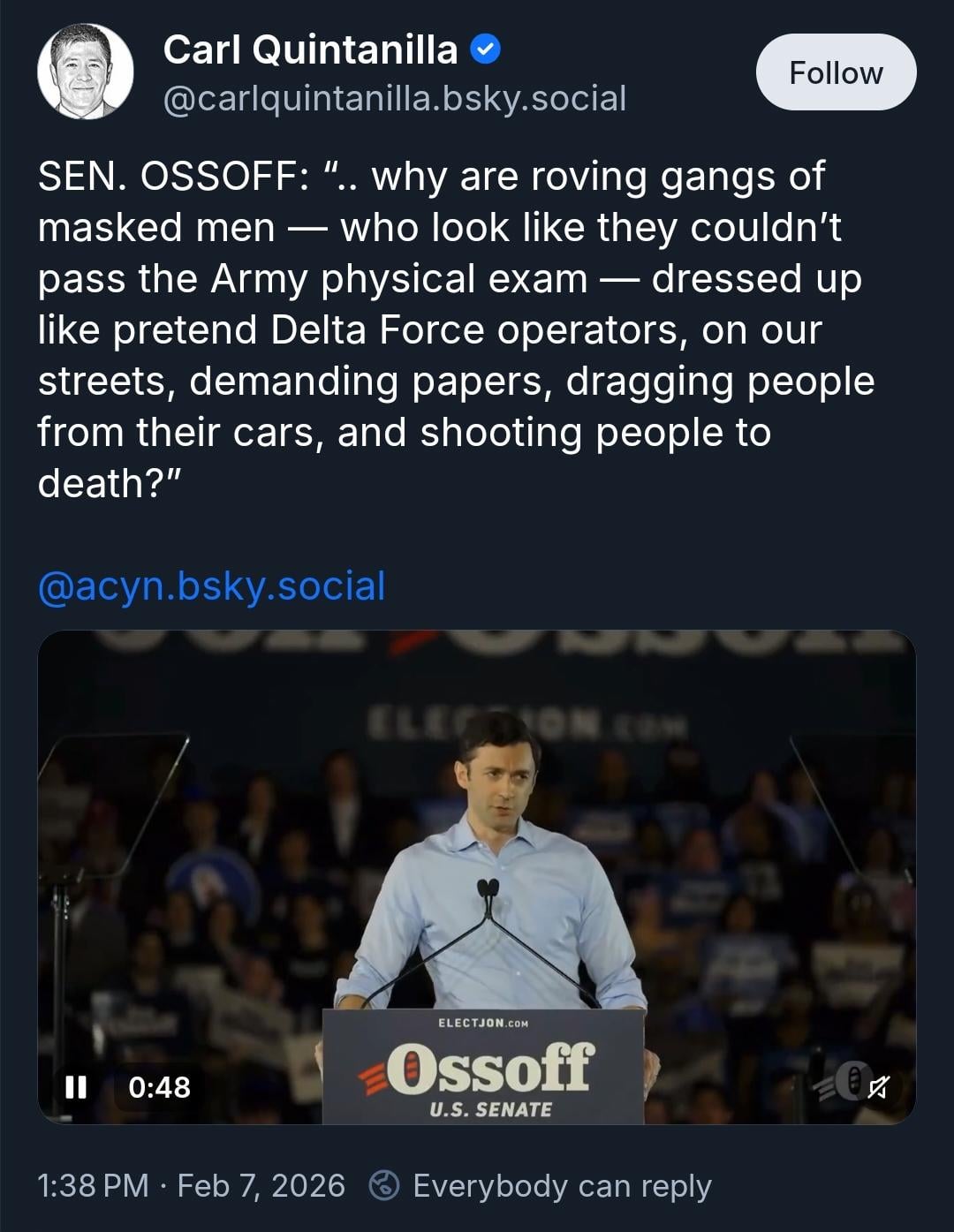
Task: Click the podium microphones in the video
Action: [488, 888]
